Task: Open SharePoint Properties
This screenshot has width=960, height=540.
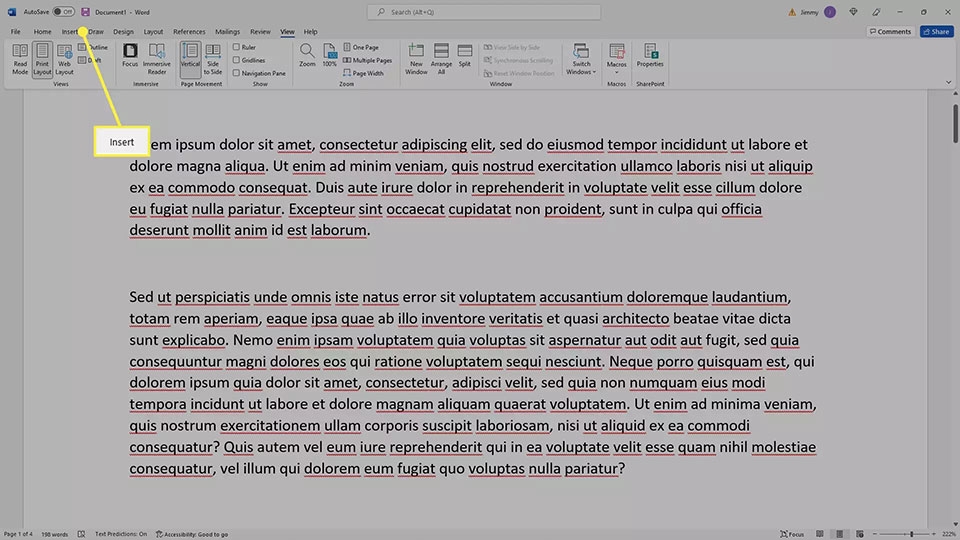Action: tap(650, 55)
